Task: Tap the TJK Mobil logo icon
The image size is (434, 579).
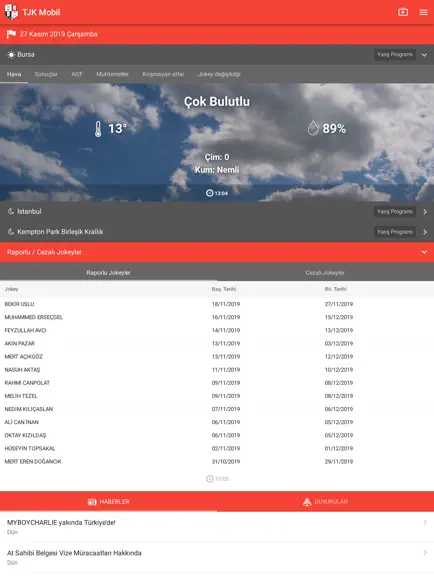Action: coord(11,12)
